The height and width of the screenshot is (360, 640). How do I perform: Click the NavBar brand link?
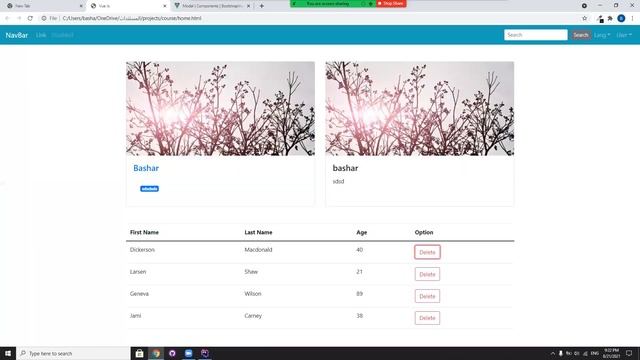tap(17, 35)
